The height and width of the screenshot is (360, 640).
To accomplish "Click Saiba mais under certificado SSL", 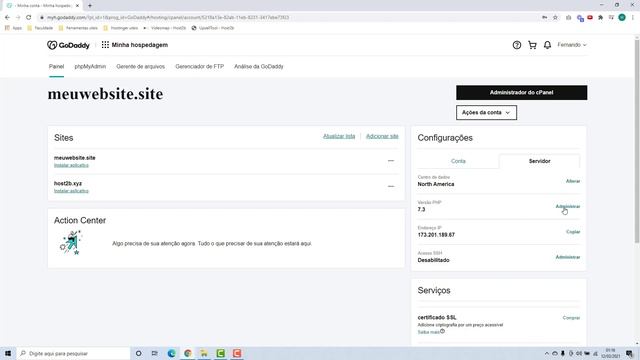I will (429, 332).
